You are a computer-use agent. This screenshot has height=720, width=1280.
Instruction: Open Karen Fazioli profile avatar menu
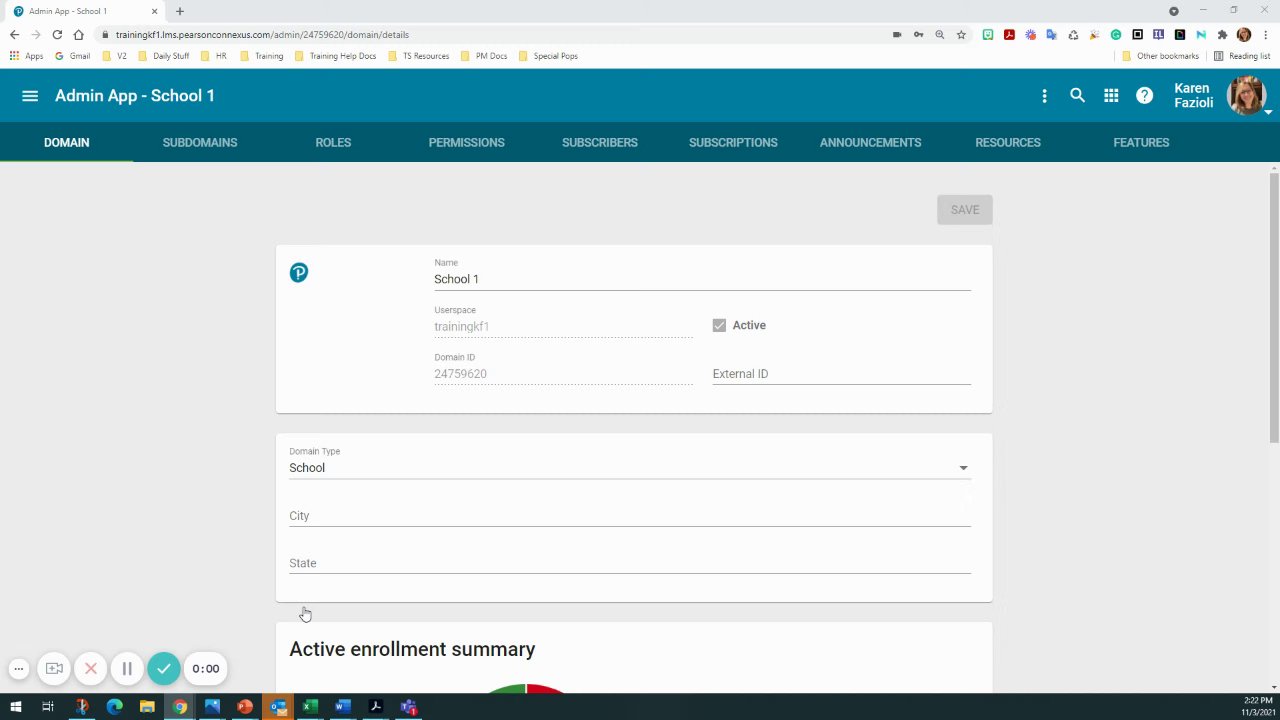tap(1247, 96)
